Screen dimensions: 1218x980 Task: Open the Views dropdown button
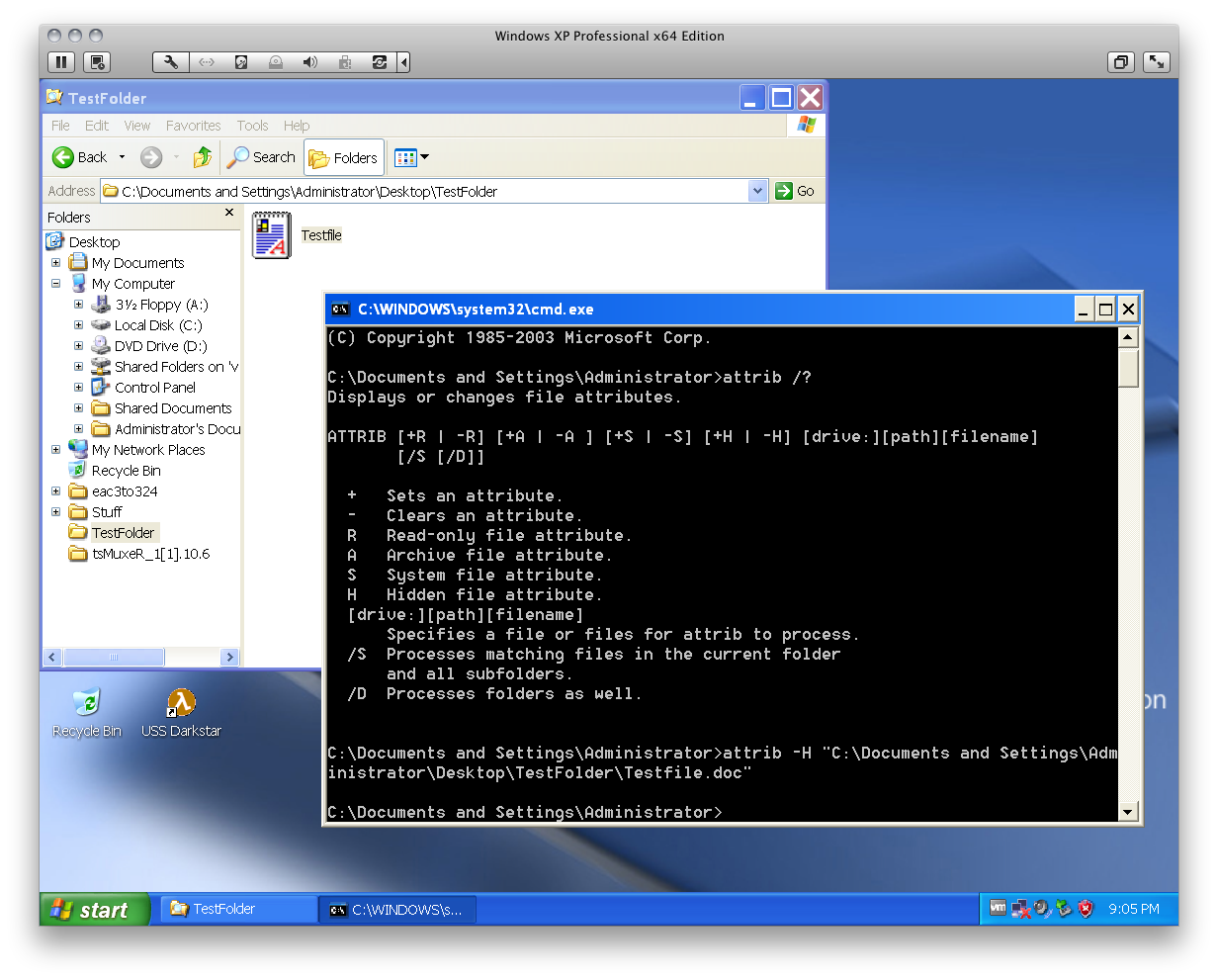click(x=411, y=157)
